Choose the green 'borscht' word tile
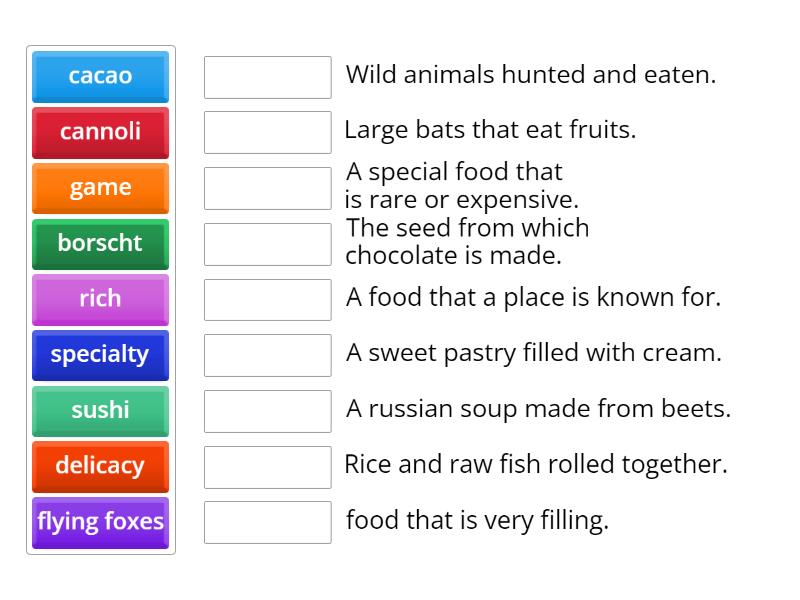 point(100,243)
